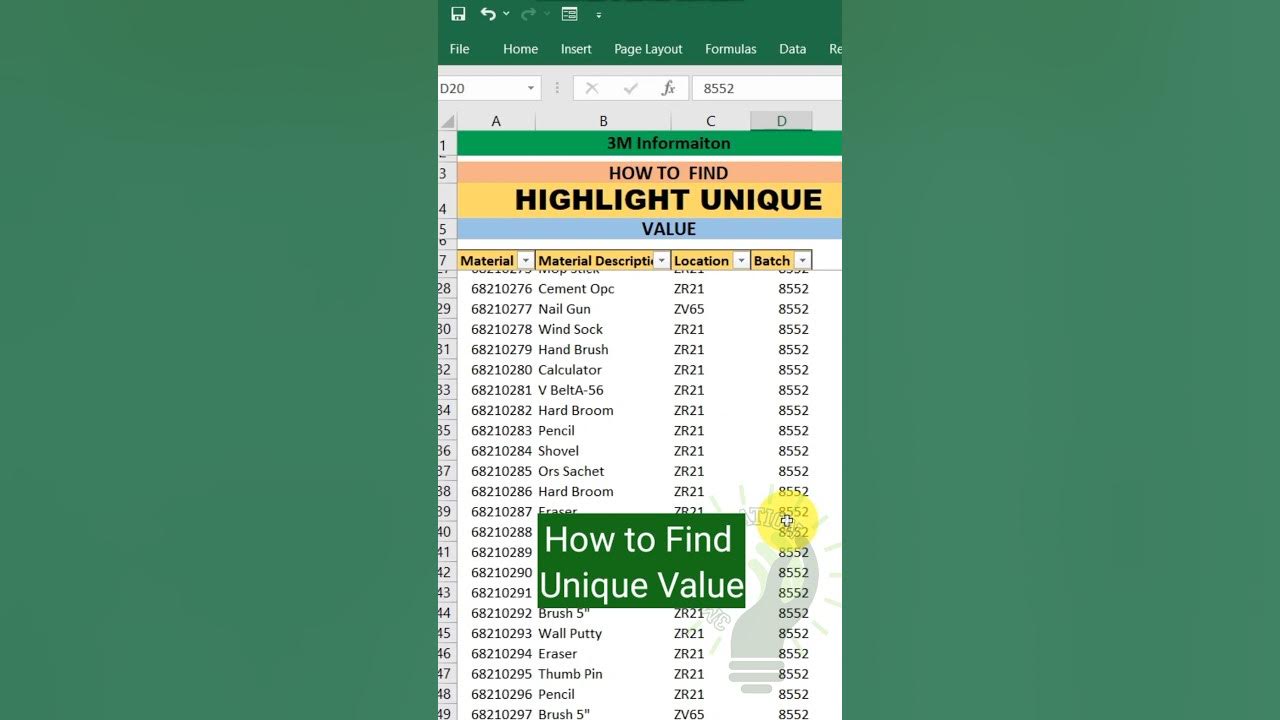Confirm entry with the checkmark icon

[x=630, y=88]
